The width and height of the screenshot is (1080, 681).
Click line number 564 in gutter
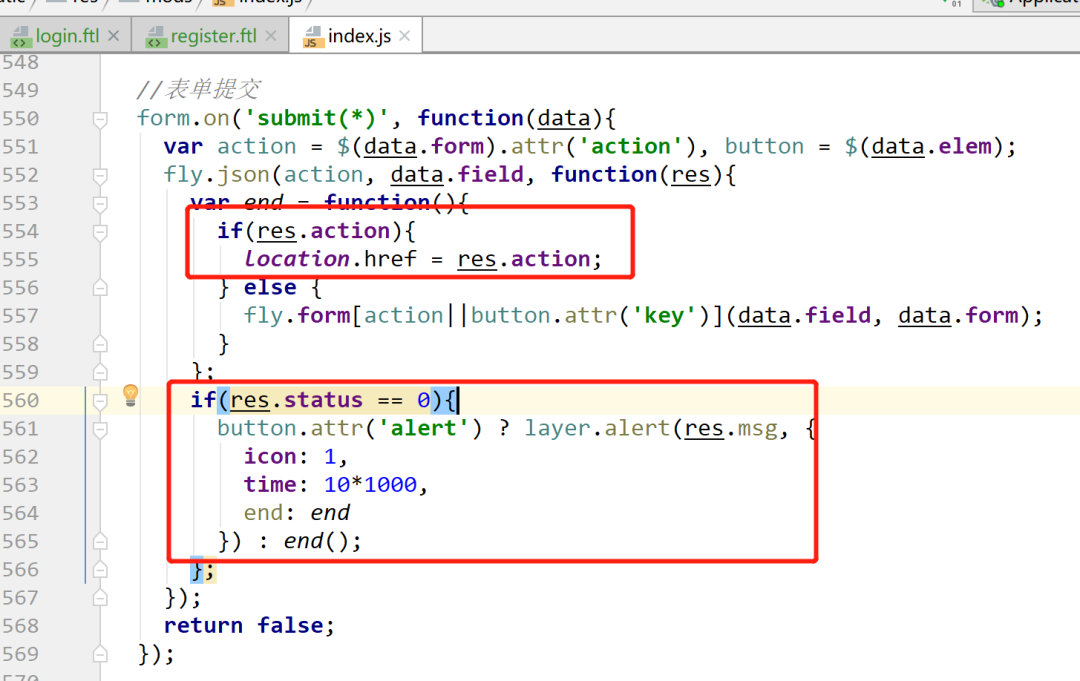pos(21,513)
